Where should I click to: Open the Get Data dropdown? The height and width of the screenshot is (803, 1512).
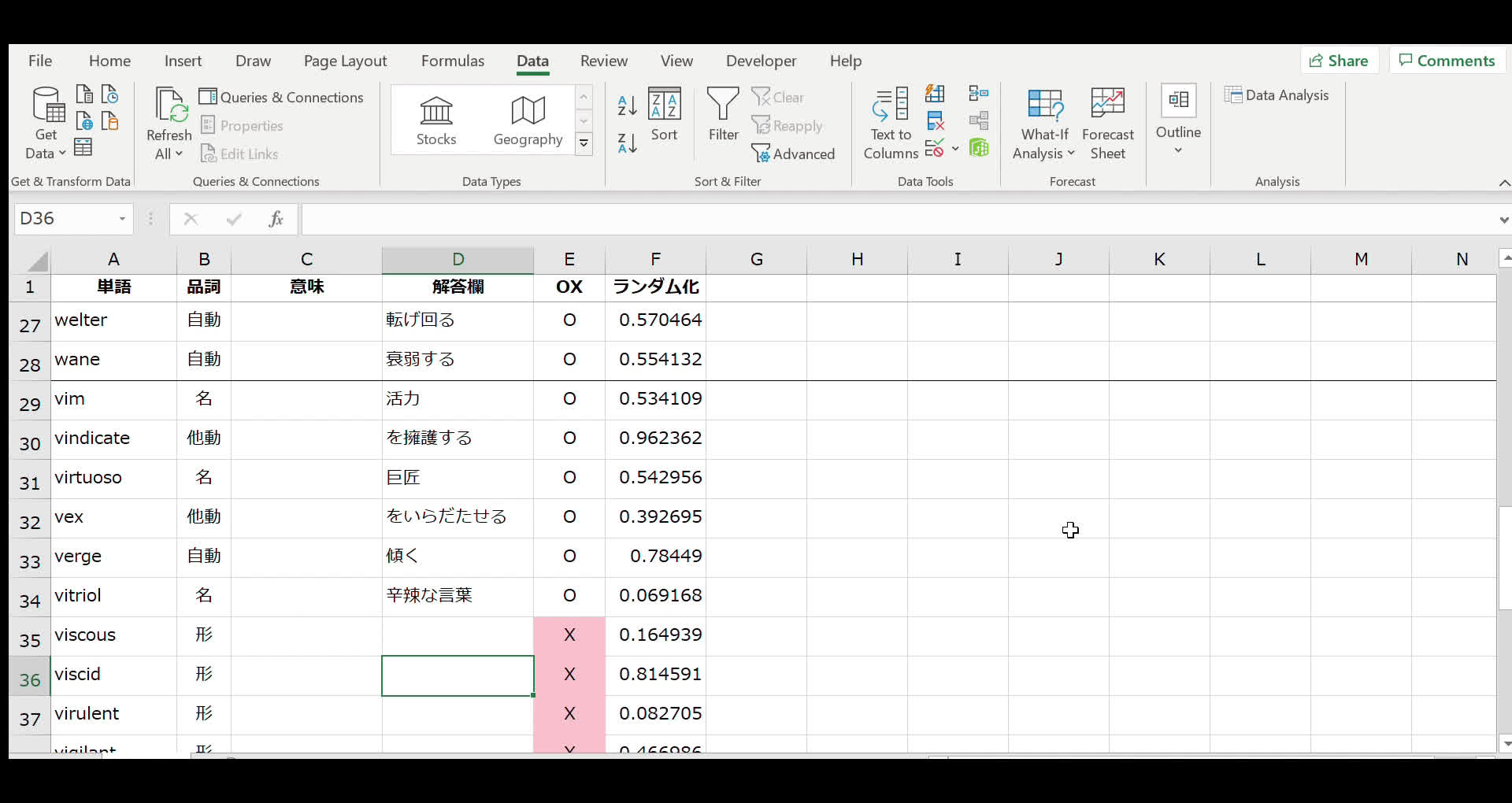[x=46, y=123]
